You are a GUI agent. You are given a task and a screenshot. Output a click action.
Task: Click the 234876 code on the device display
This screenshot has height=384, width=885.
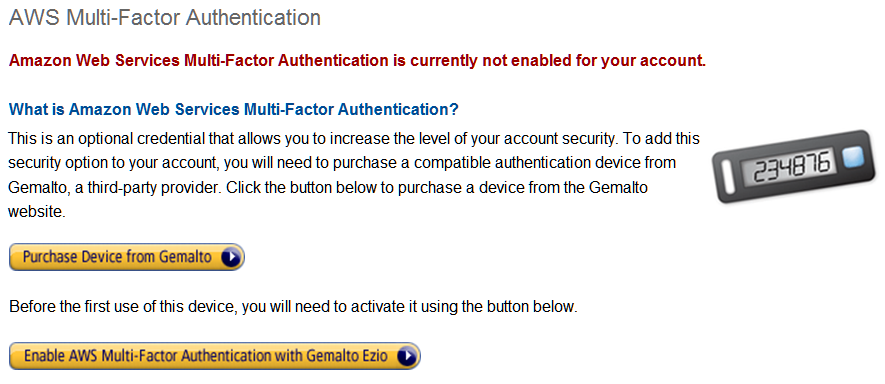(793, 166)
